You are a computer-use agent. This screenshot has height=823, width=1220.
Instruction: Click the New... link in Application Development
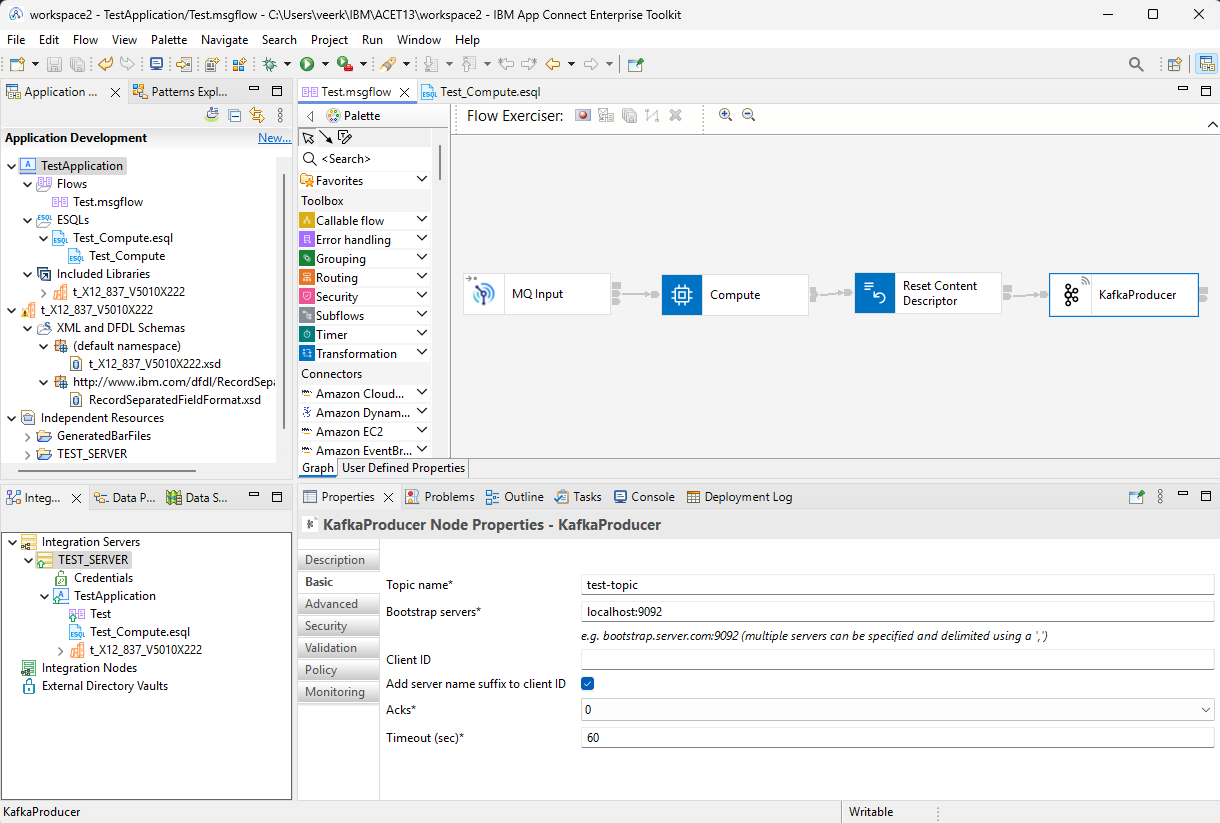coord(274,138)
